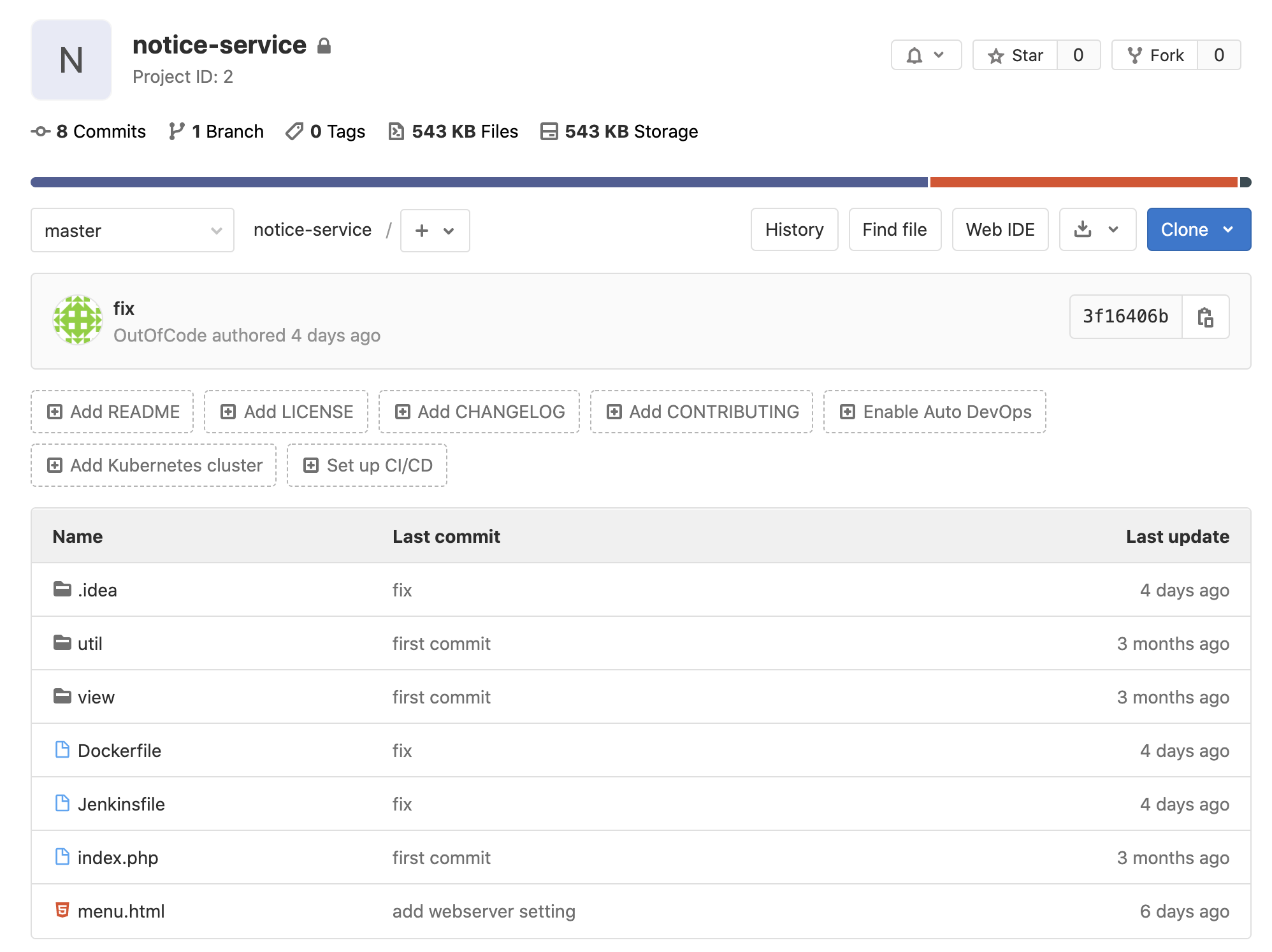Viewport: 1272px width, 952px height.
Task: Click the menu.html HTML file icon
Action: point(62,911)
